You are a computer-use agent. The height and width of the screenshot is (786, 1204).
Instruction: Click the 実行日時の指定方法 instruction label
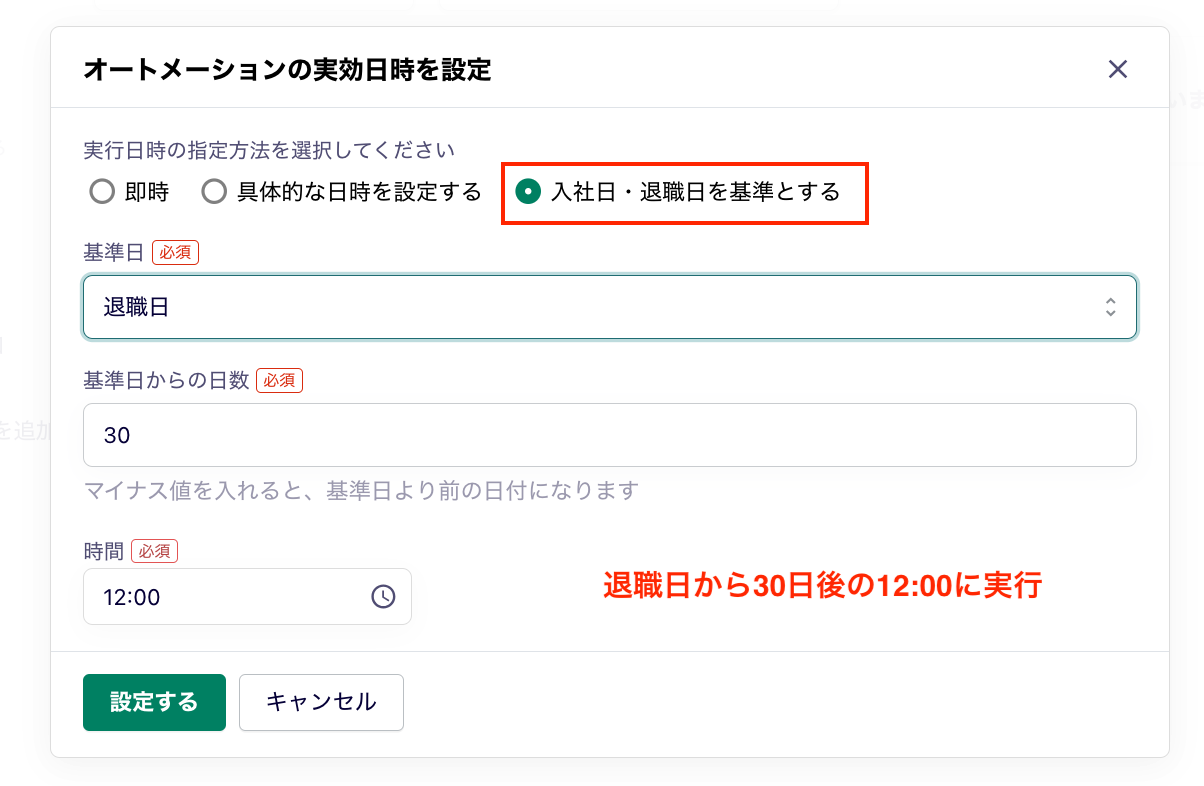pos(267,149)
